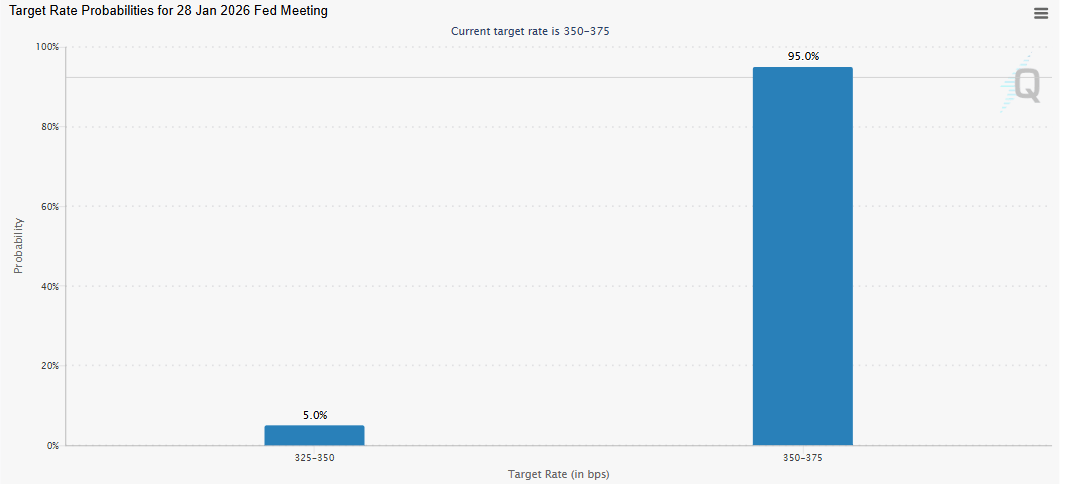Screen dimensions: 1069x484
Task: Click the 80% y-axis tick label
Action: (x=49, y=127)
